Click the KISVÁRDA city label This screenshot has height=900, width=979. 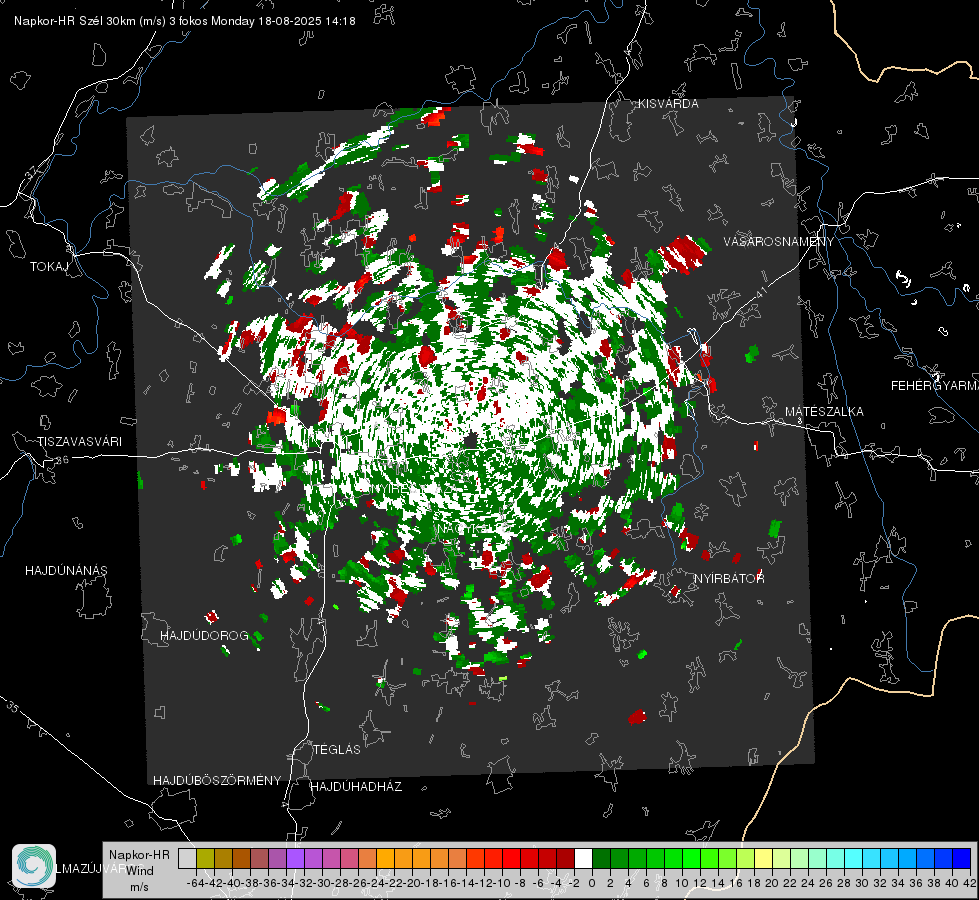(668, 104)
